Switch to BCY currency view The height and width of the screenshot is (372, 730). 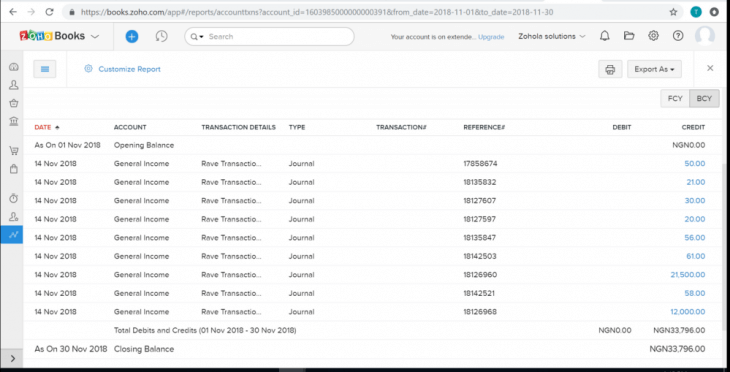(x=704, y=99)
